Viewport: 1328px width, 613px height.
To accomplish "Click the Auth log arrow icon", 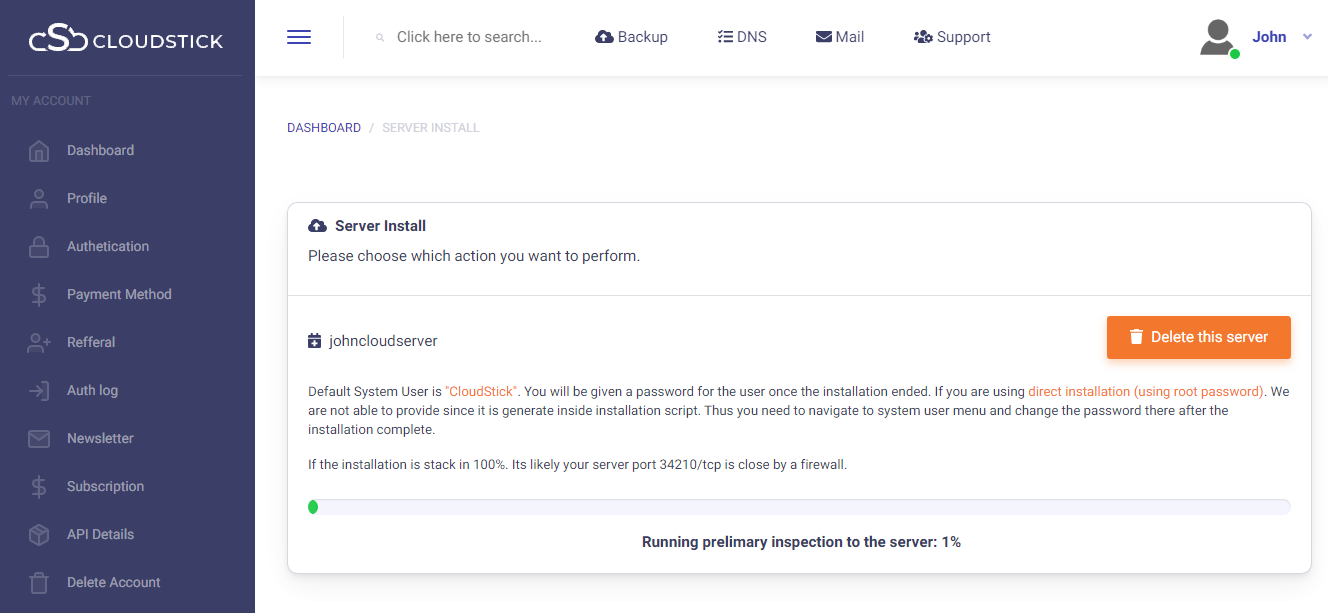I will [39, 391].
